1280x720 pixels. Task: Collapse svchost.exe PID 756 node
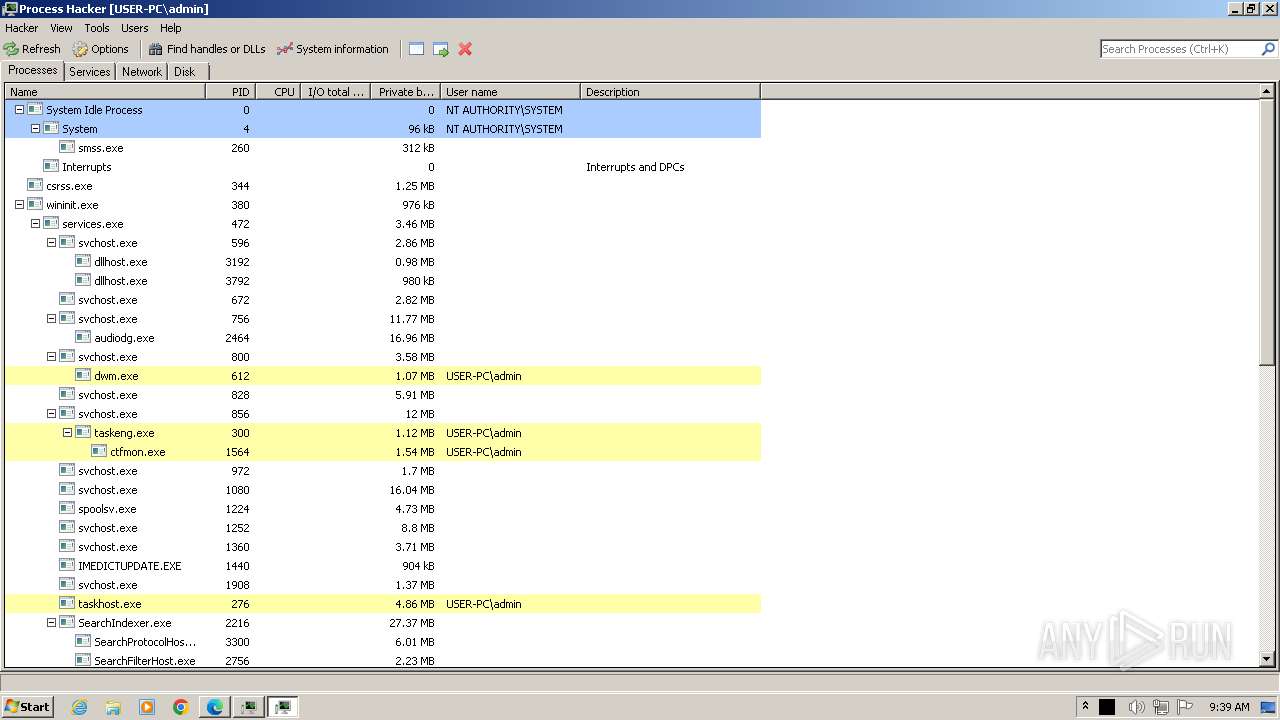click(x=51, y=319)
